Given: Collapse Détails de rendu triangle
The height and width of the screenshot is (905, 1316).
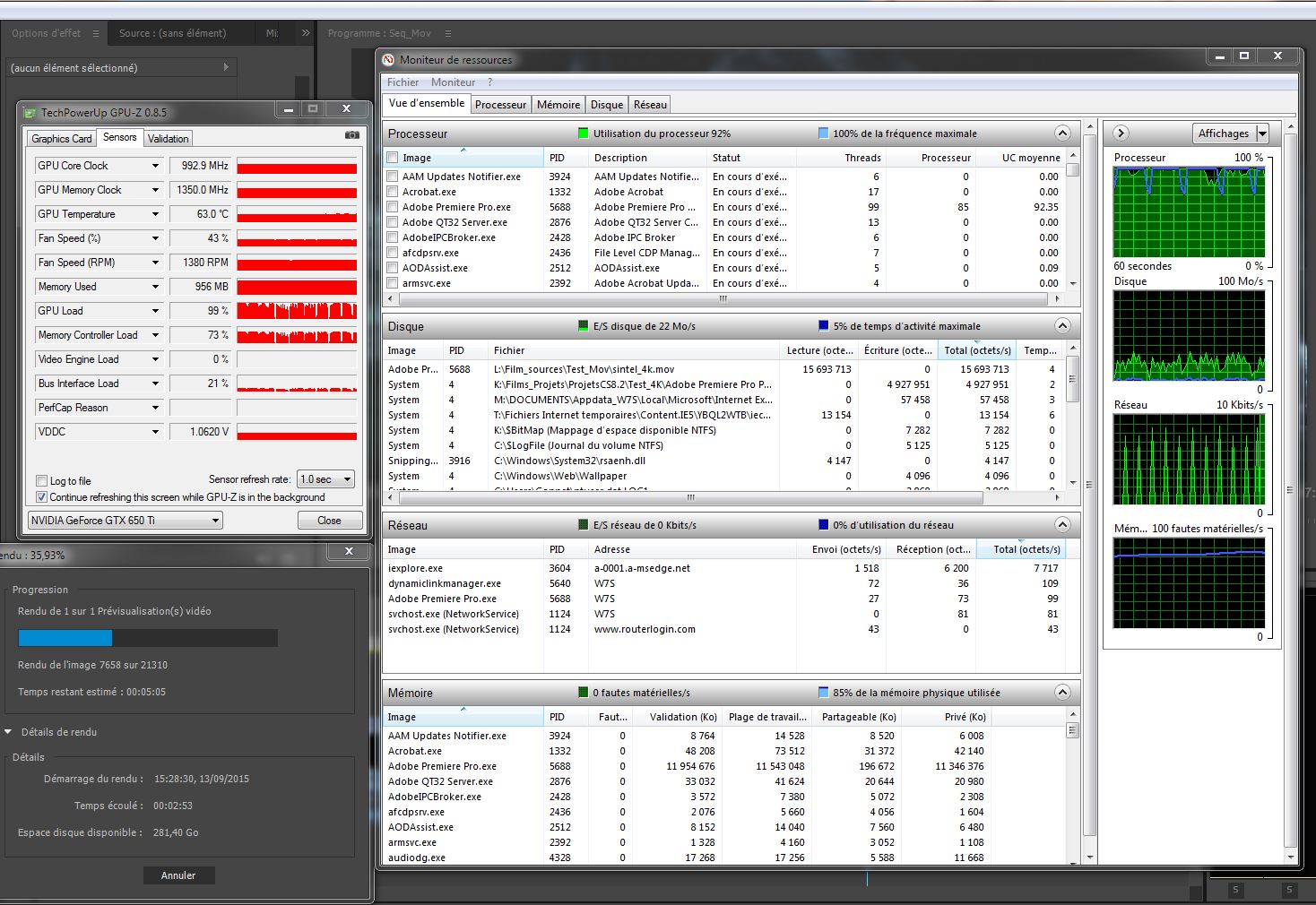Looking at the screenshot, I should [x=8, y=732].
